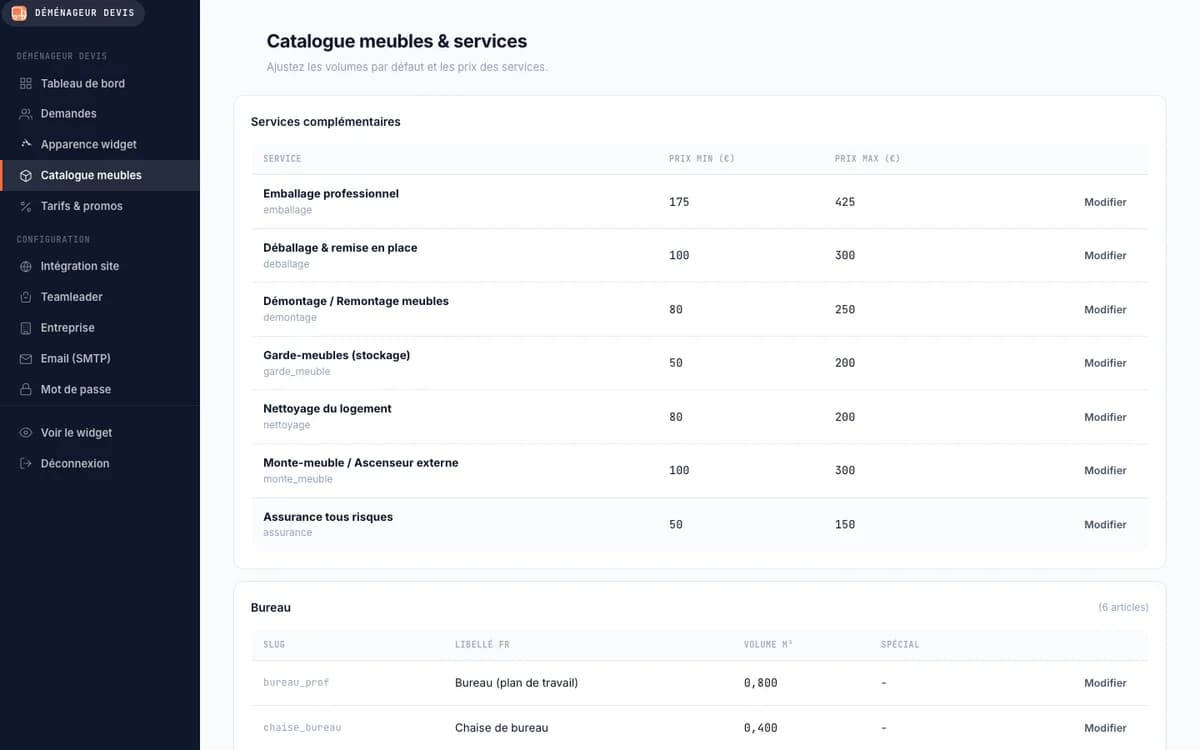This screenshot has width=1200, height=750.
Task: Modify Bureau (plan de travail) item
Action: [x=1105, y=683]
